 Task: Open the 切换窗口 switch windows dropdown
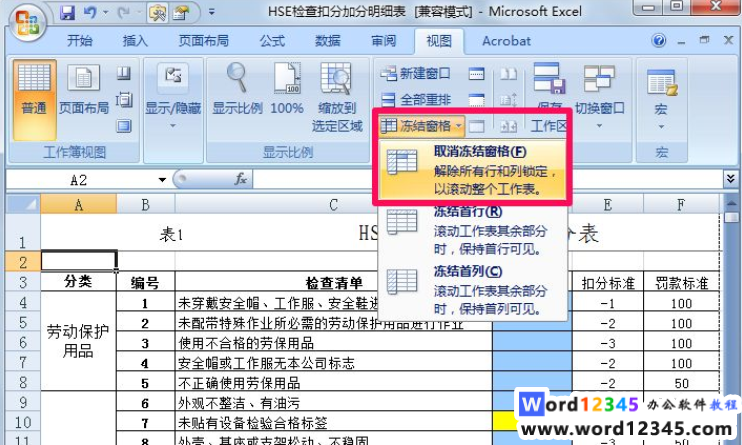[599, 96]
